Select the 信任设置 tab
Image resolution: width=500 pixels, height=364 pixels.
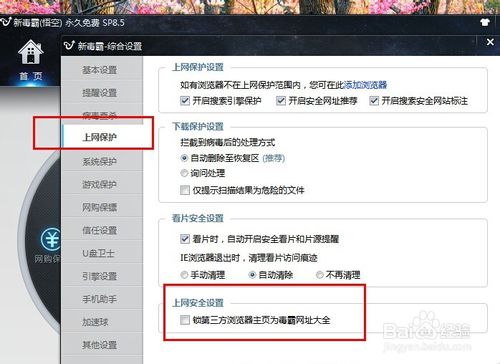102,230
